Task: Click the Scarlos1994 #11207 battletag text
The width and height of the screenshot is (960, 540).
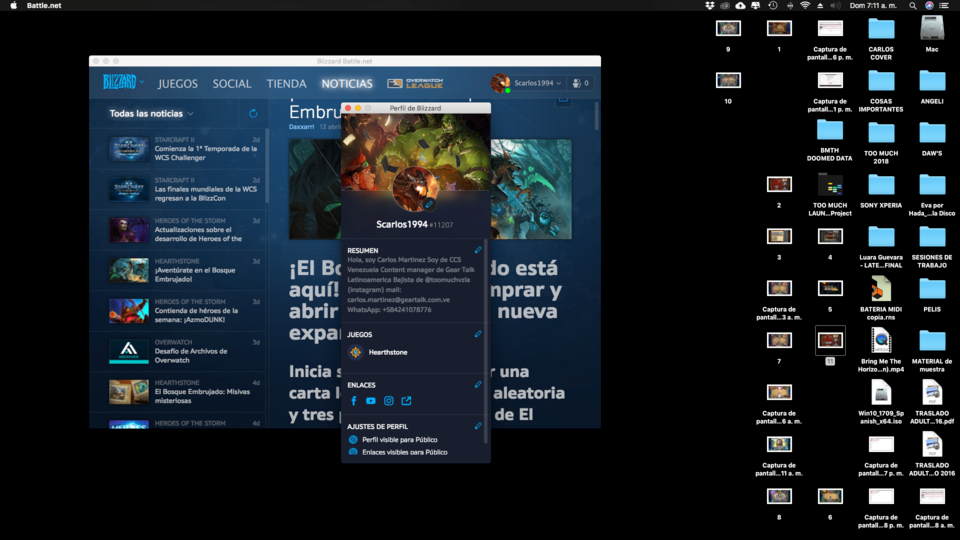Action: [x=414, y=225]
